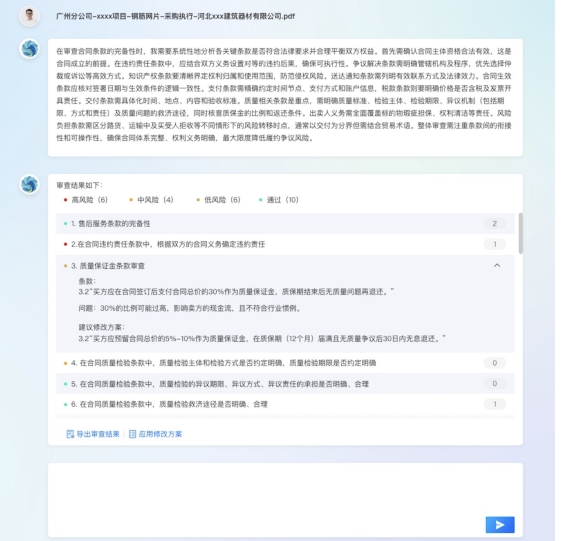Expand item 2 about 违约责任 clause
This screenshot has height=541, width=563.
coord(285,244)
